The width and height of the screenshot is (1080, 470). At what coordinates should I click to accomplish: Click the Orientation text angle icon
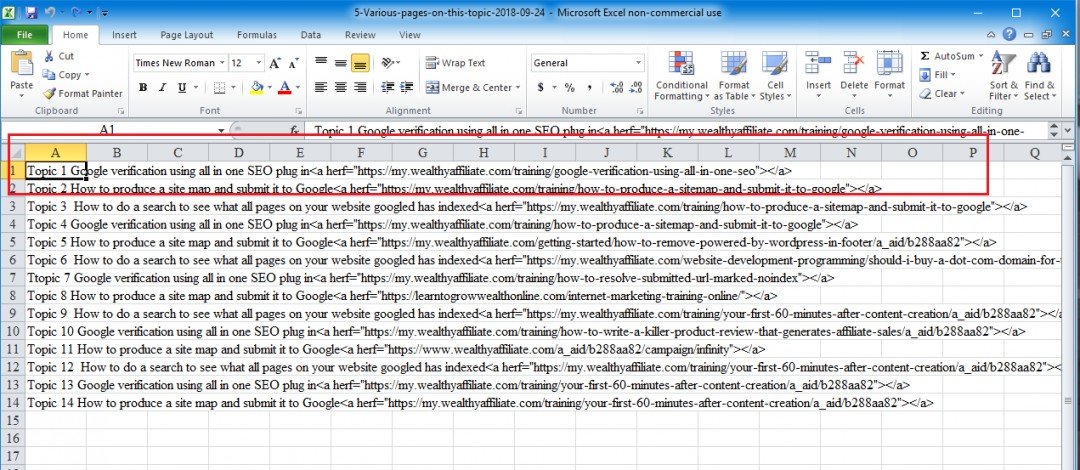coord(388,63)
